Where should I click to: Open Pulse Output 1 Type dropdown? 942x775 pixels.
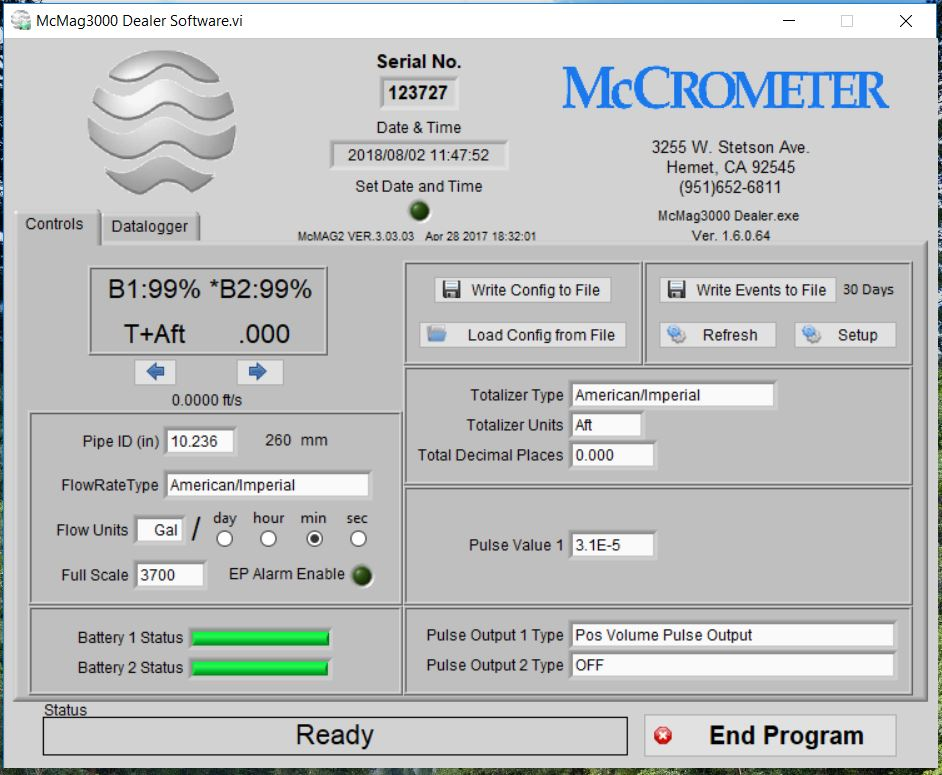point(732,635)
